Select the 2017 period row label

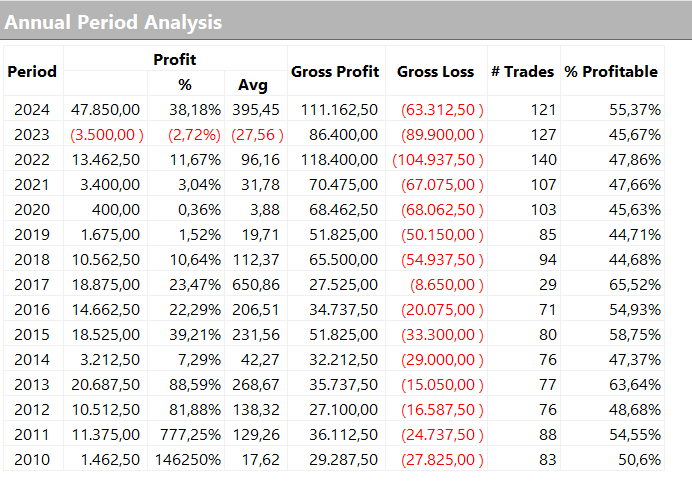pos(32,285)
